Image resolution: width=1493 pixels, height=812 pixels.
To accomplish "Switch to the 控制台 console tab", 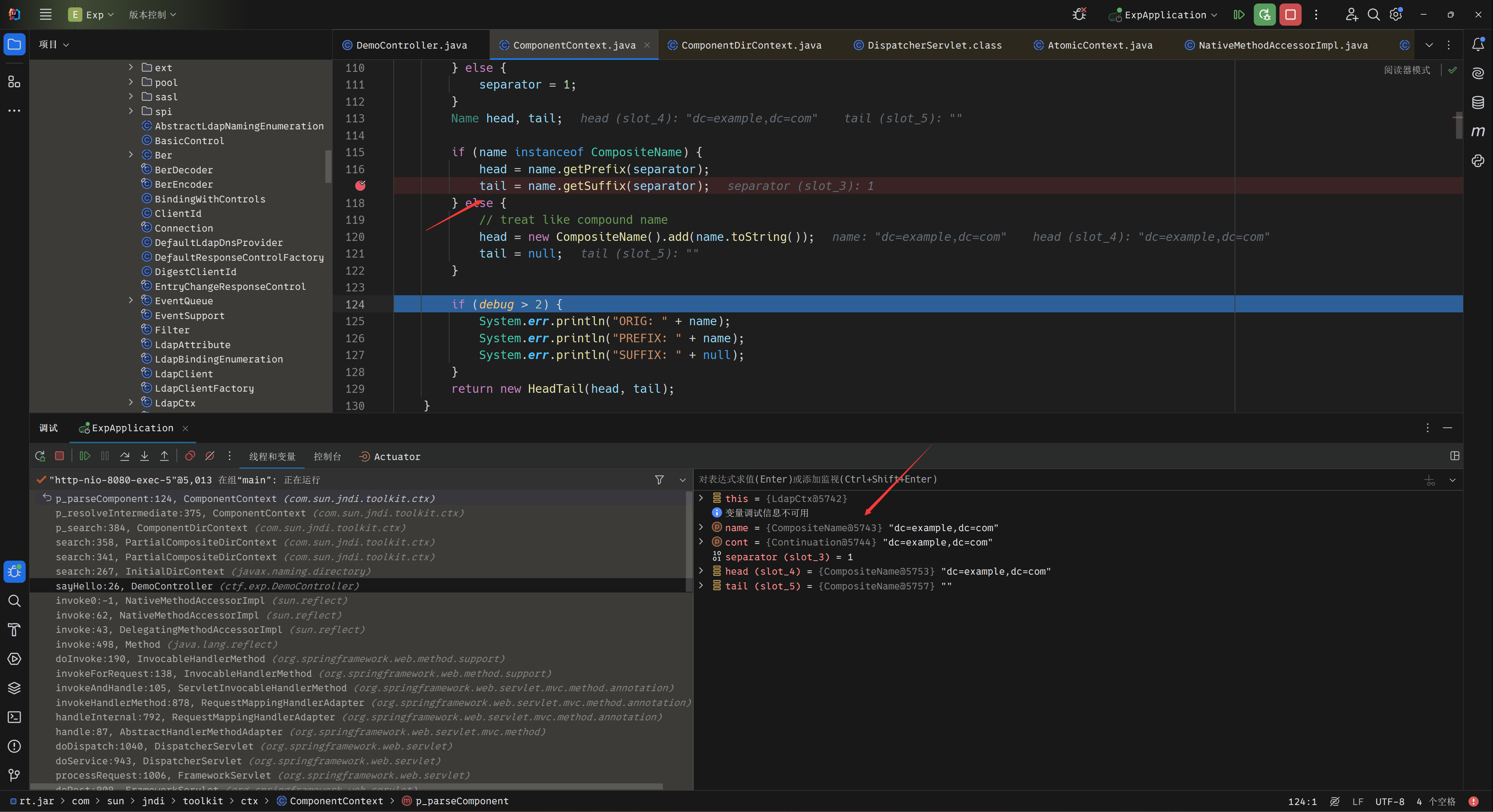I will point(327,457).
